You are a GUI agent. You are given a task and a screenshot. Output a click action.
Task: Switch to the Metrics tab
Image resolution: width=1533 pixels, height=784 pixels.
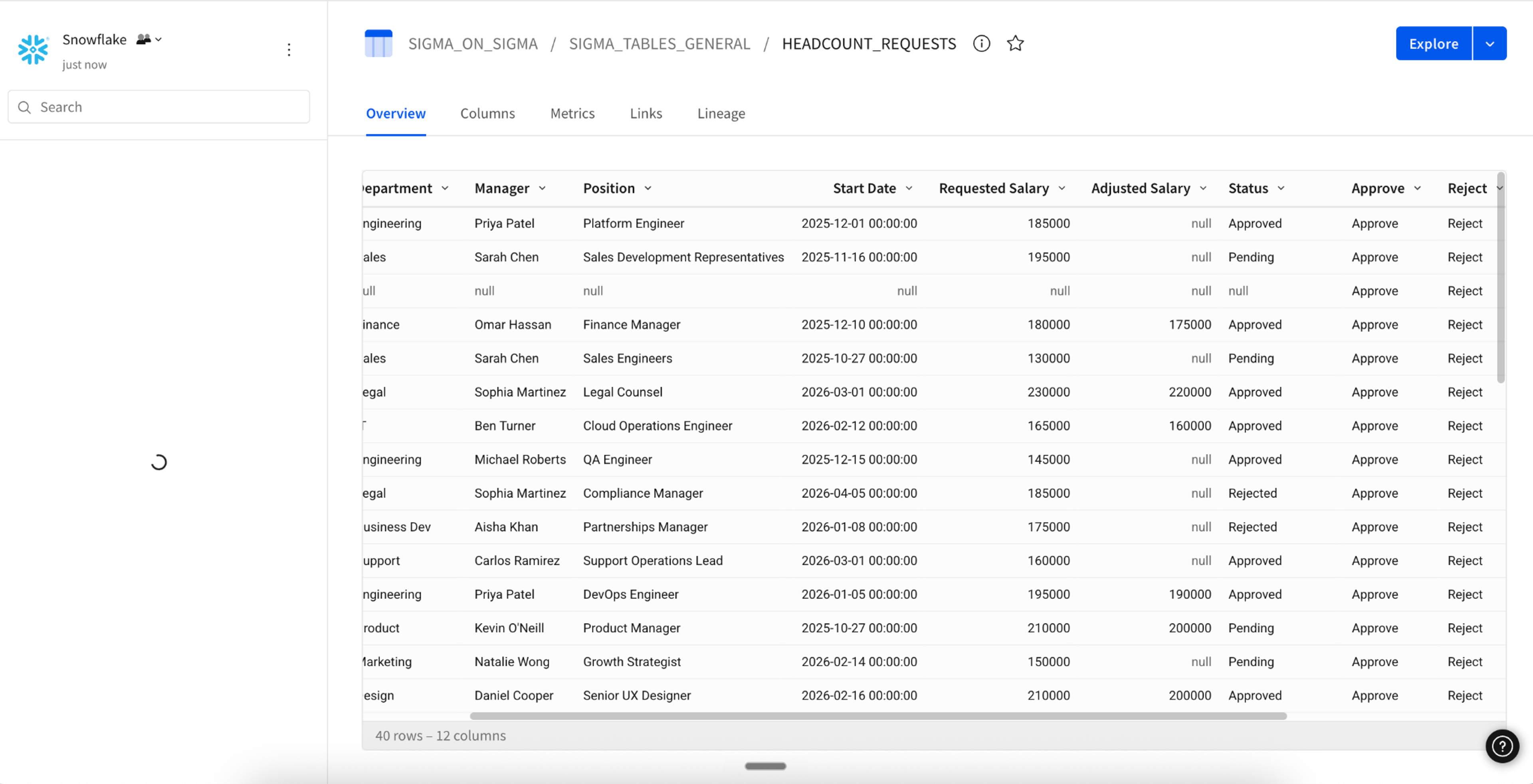click(x=572, y=113)
